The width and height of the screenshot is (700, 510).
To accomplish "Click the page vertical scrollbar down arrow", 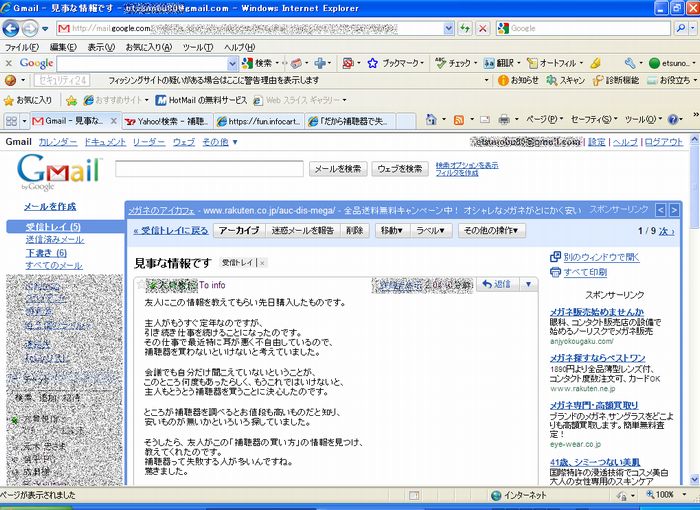I will tap(694, 480).
